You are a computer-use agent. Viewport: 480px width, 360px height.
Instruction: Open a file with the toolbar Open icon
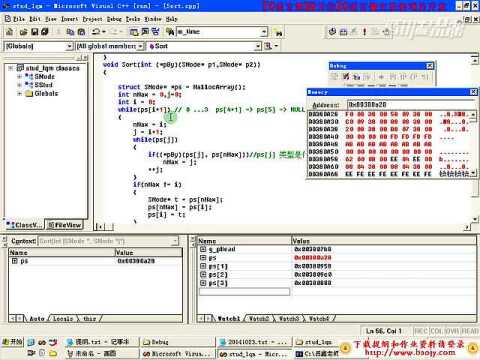23,32
